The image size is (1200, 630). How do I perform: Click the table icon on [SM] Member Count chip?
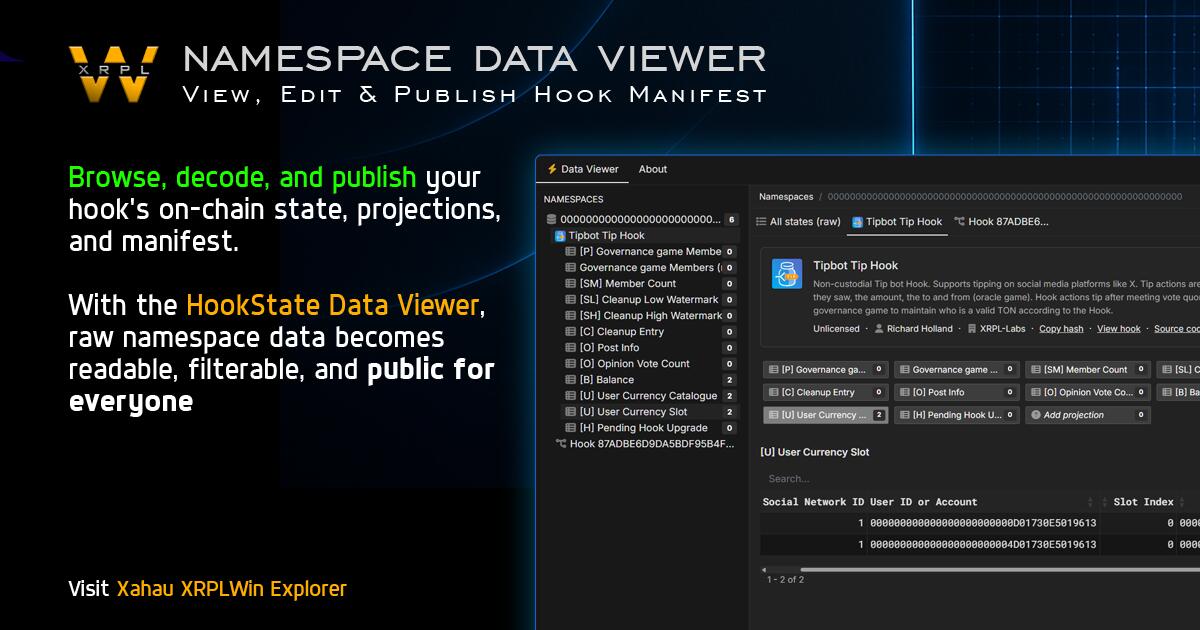[1035, 370]
